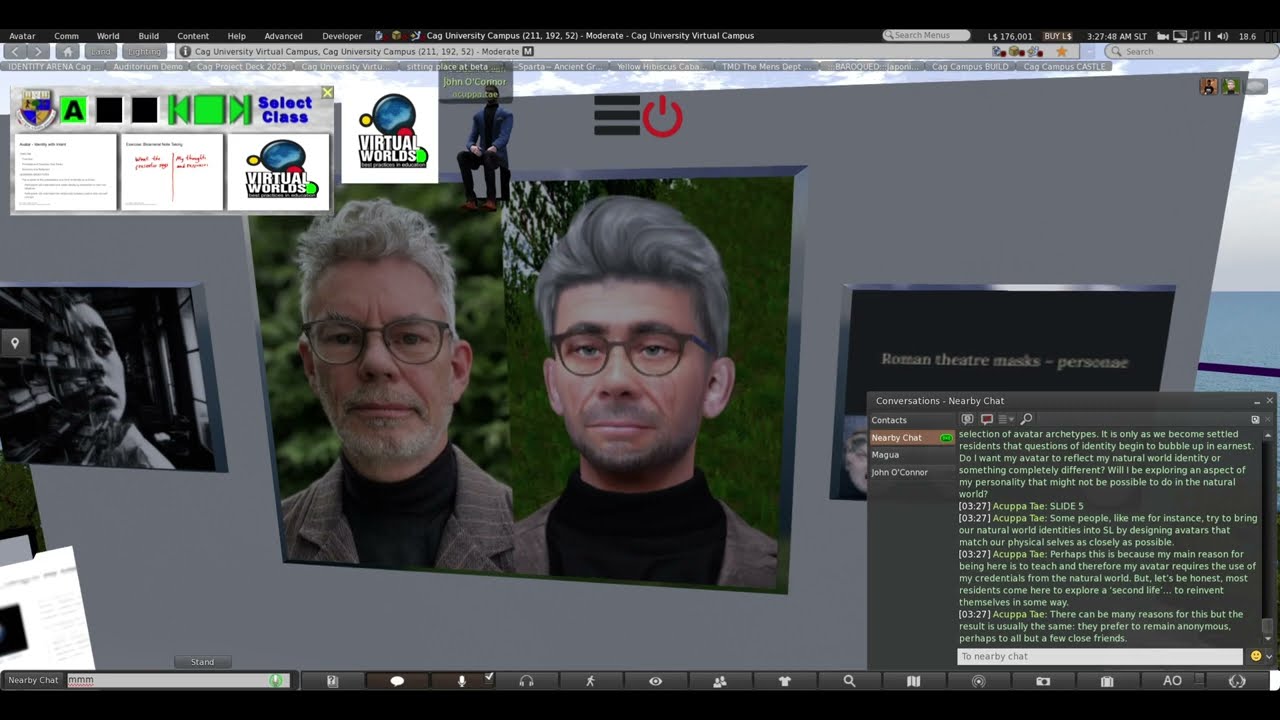Viewport: 1280px width, 720px height.
Task: Select the Magua conversation
Action: click(911, 455)
